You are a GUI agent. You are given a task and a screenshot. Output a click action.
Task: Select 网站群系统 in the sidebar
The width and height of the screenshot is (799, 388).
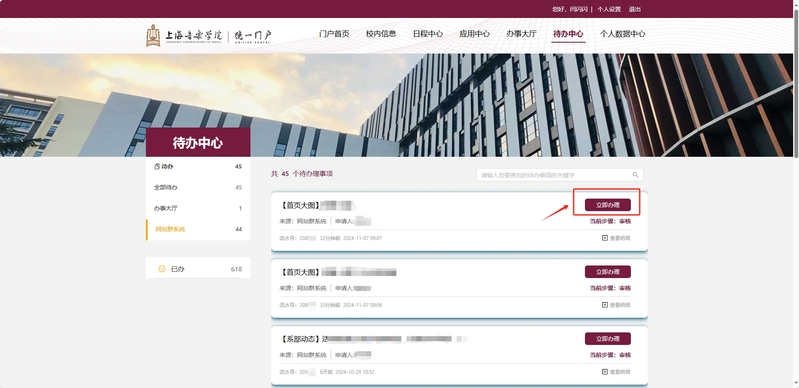point(198,229)
